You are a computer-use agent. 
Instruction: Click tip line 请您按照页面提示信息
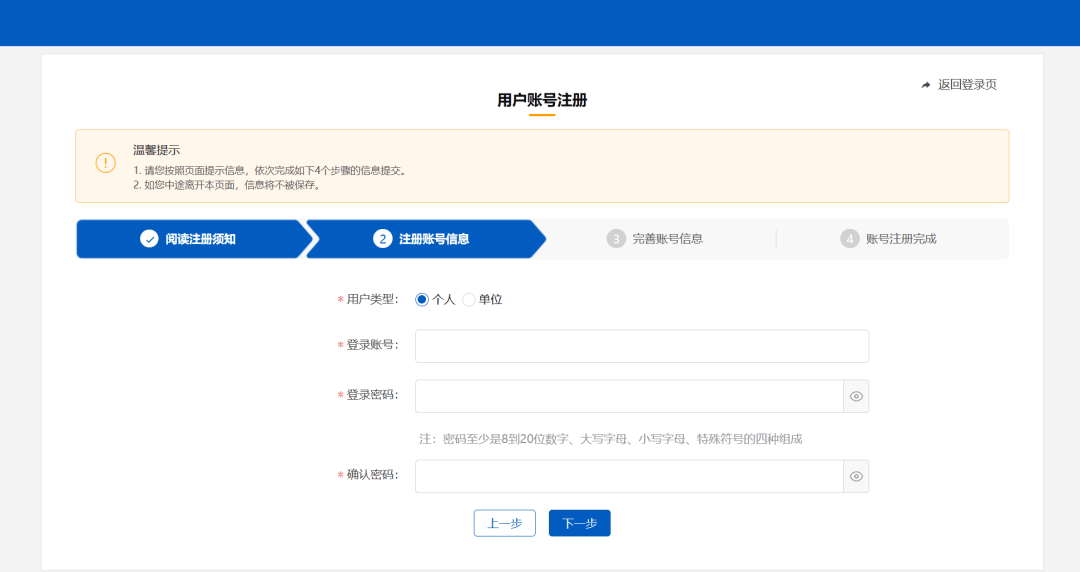pos(271,170)
